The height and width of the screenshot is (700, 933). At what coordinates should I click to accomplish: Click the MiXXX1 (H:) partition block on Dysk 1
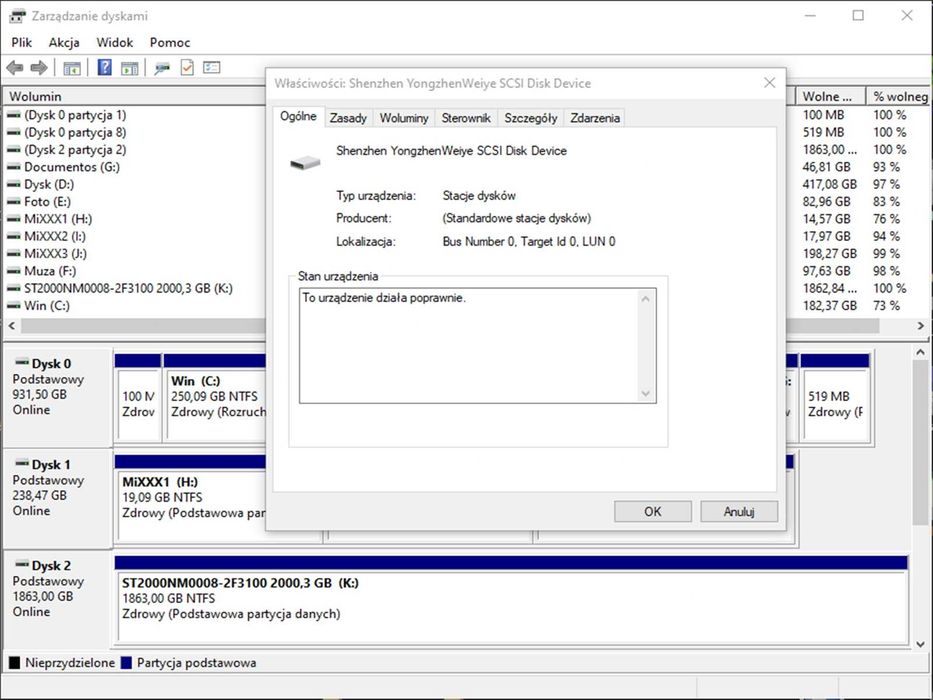coord(190,498)
